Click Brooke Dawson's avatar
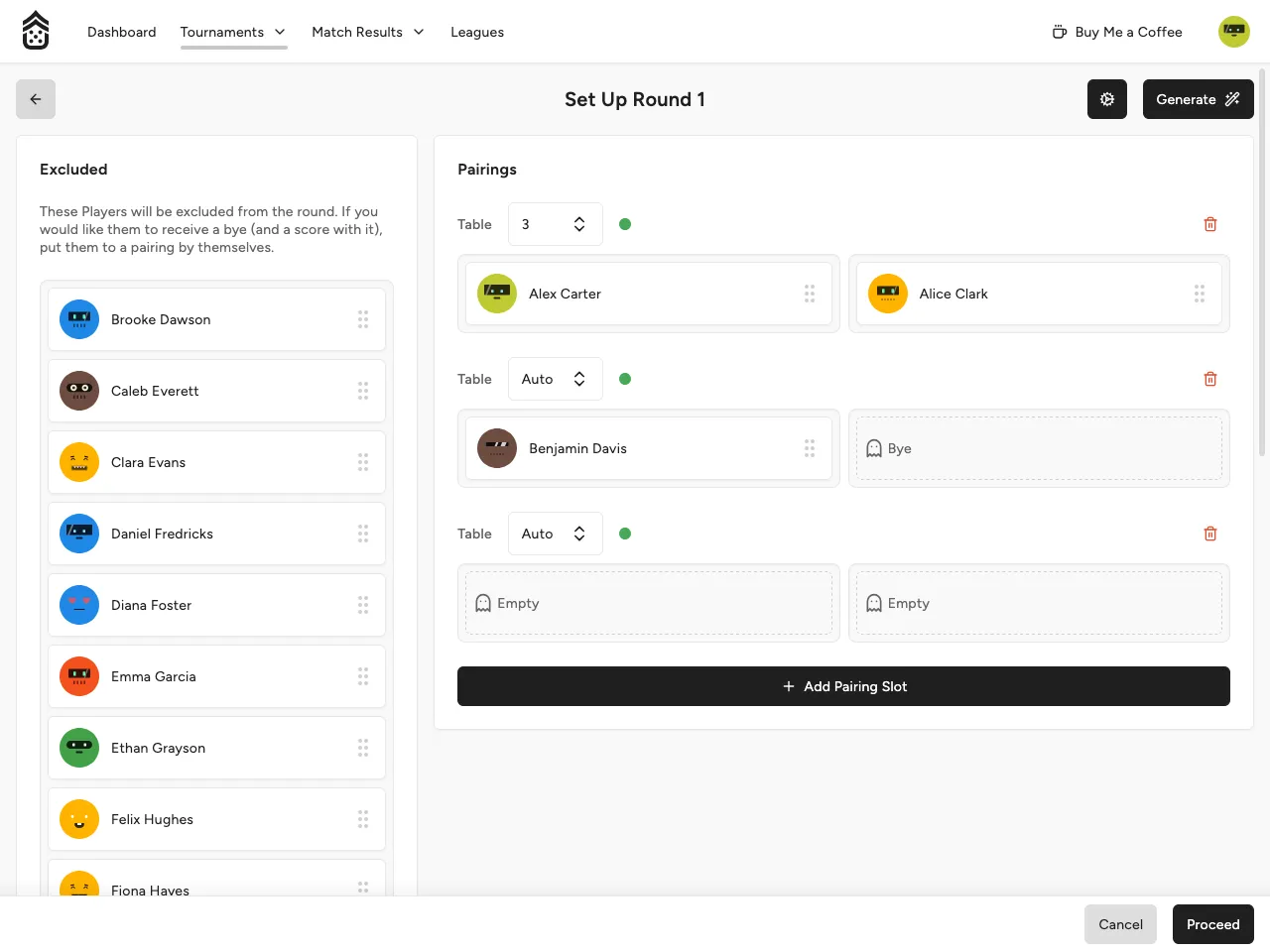1270x952 pixels. 79,319
